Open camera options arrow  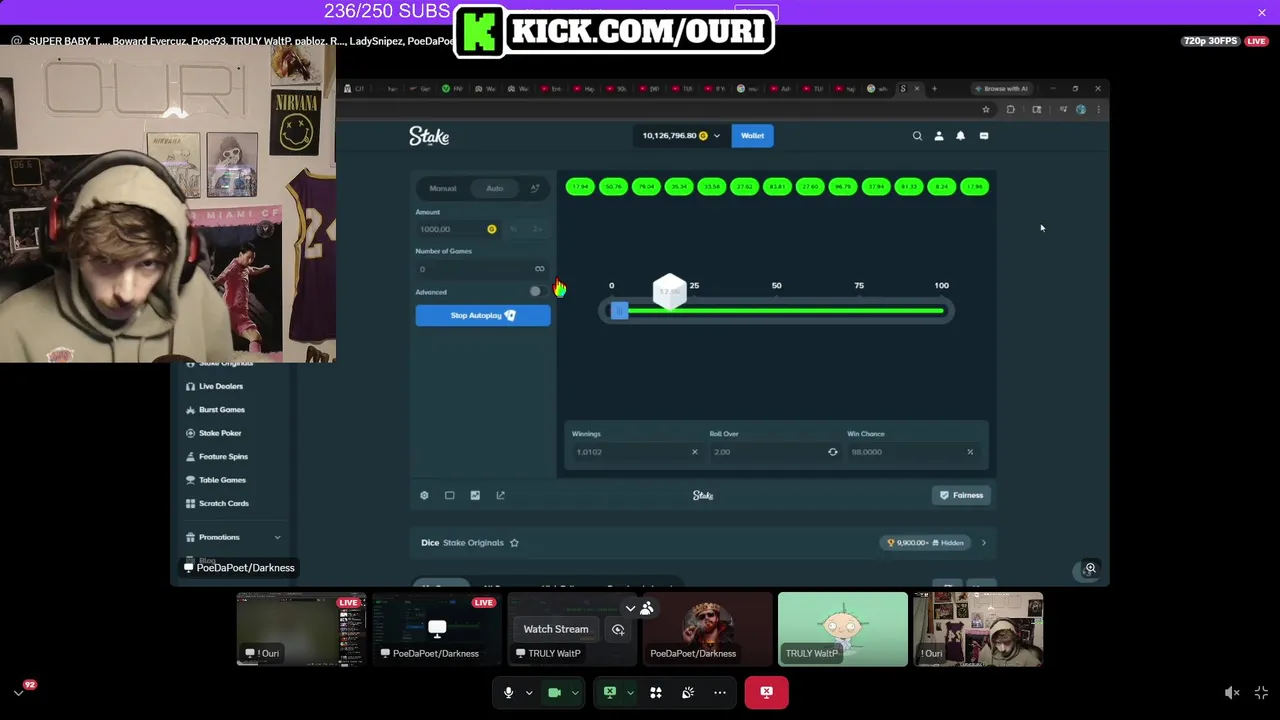[575, 692]
